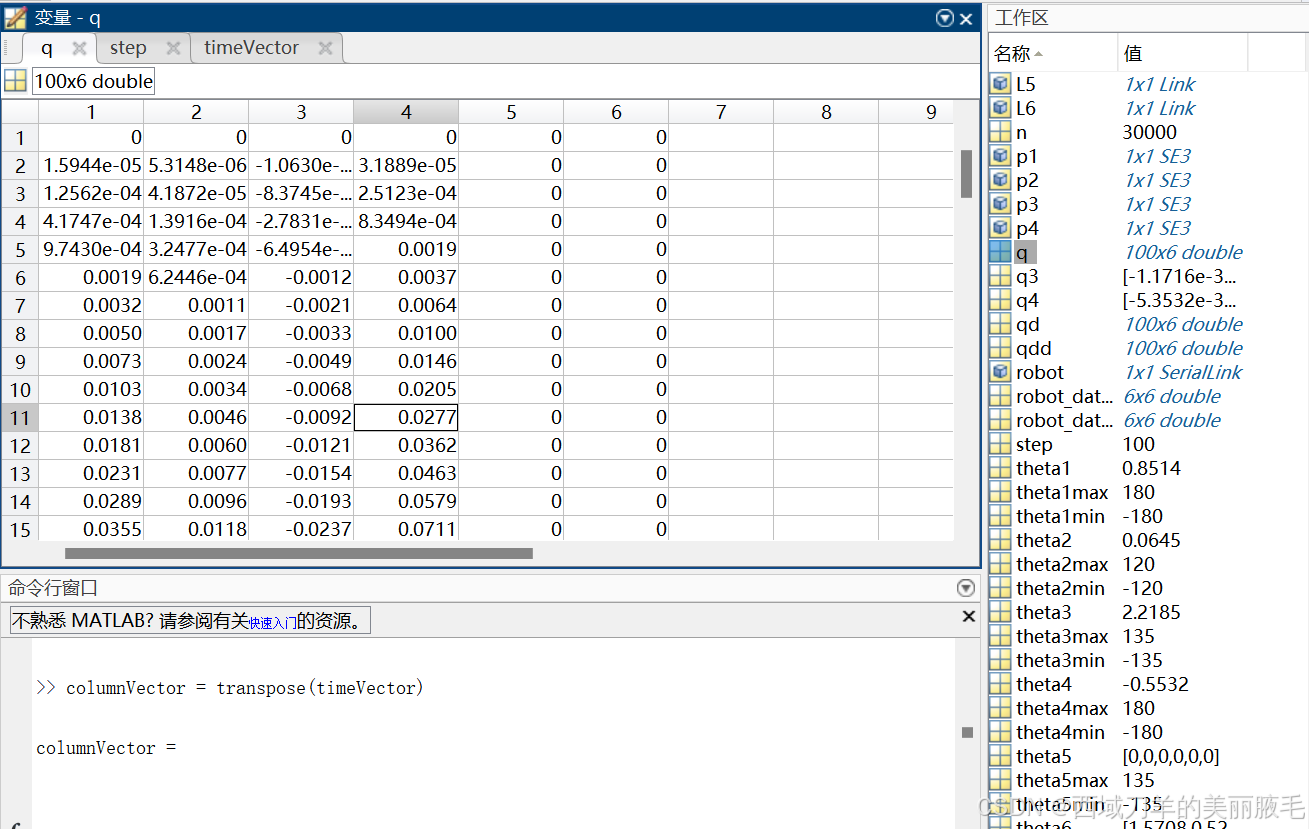This screenshot has height=829, width=1309.
Task: Click the value [0,0,0,0,0,0] of theta5
Action: pyautogui.click(x=1171, y=756)
